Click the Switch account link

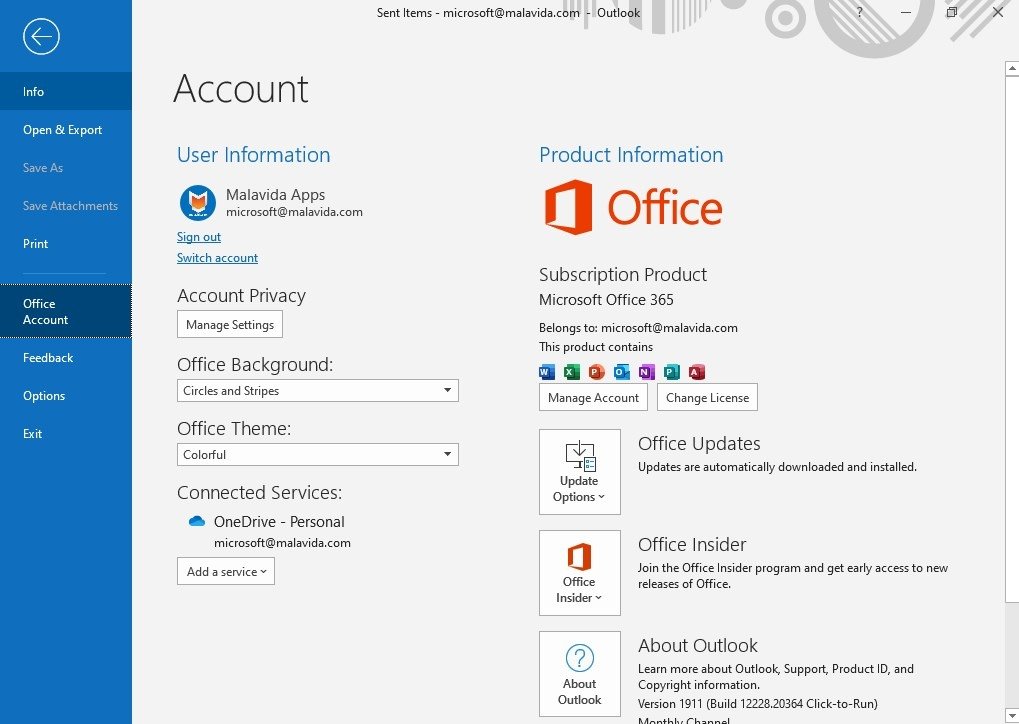(217, 258)
